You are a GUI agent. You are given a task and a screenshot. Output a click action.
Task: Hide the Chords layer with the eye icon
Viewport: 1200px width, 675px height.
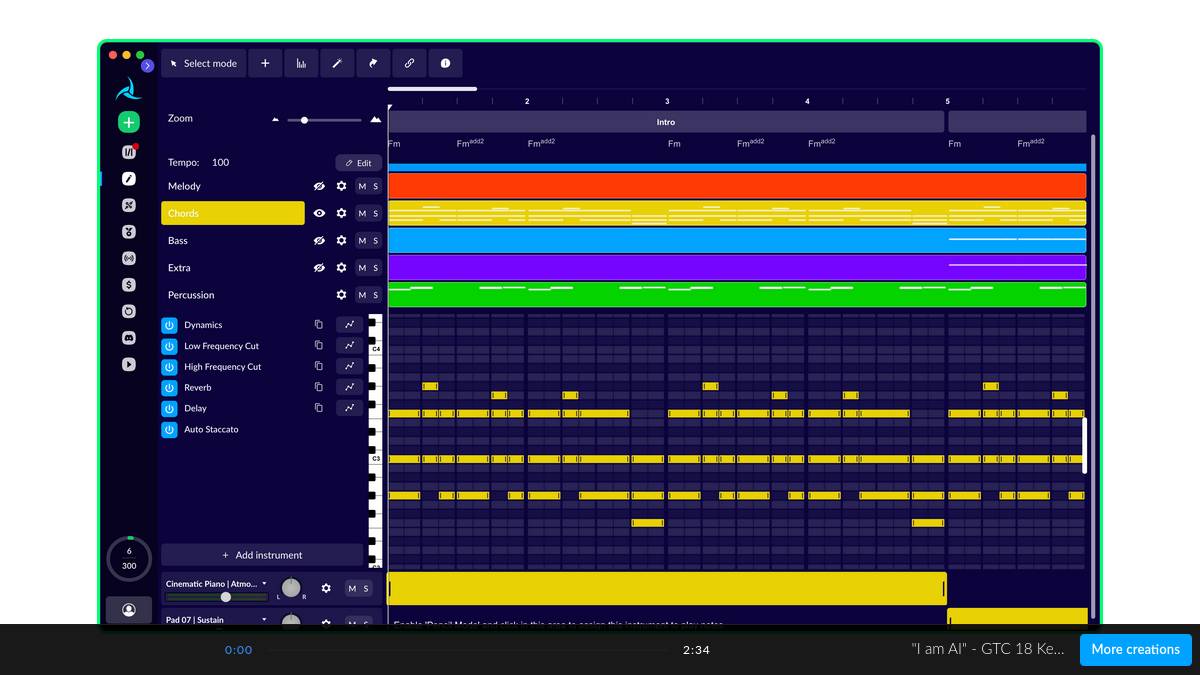click(x=319, y=213)
